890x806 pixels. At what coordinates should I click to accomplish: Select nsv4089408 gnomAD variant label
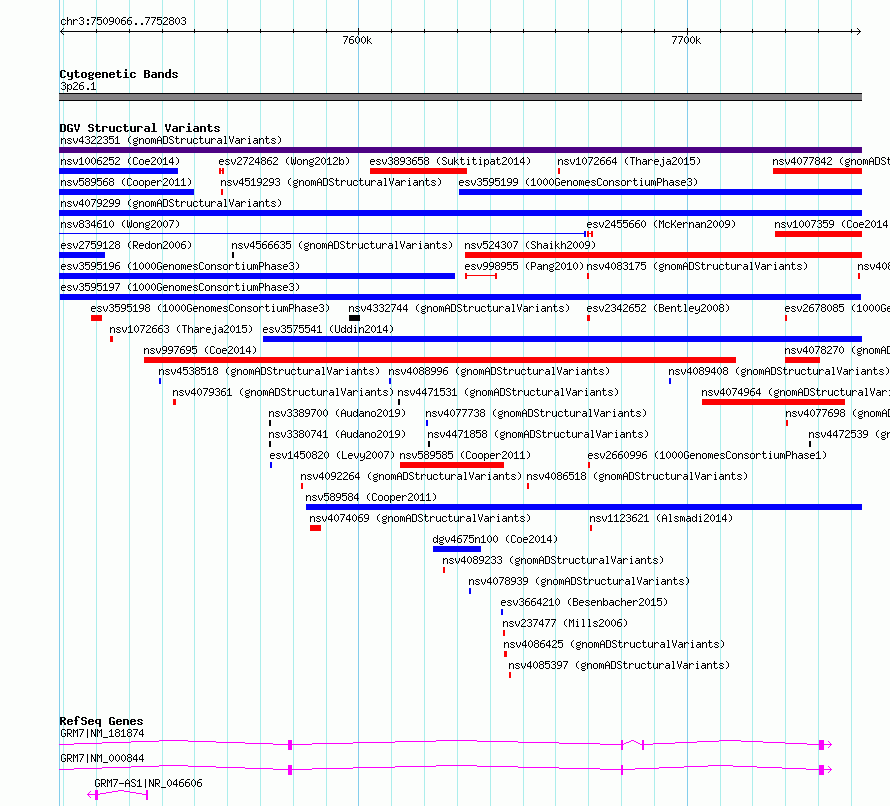(x=779, y=371)
